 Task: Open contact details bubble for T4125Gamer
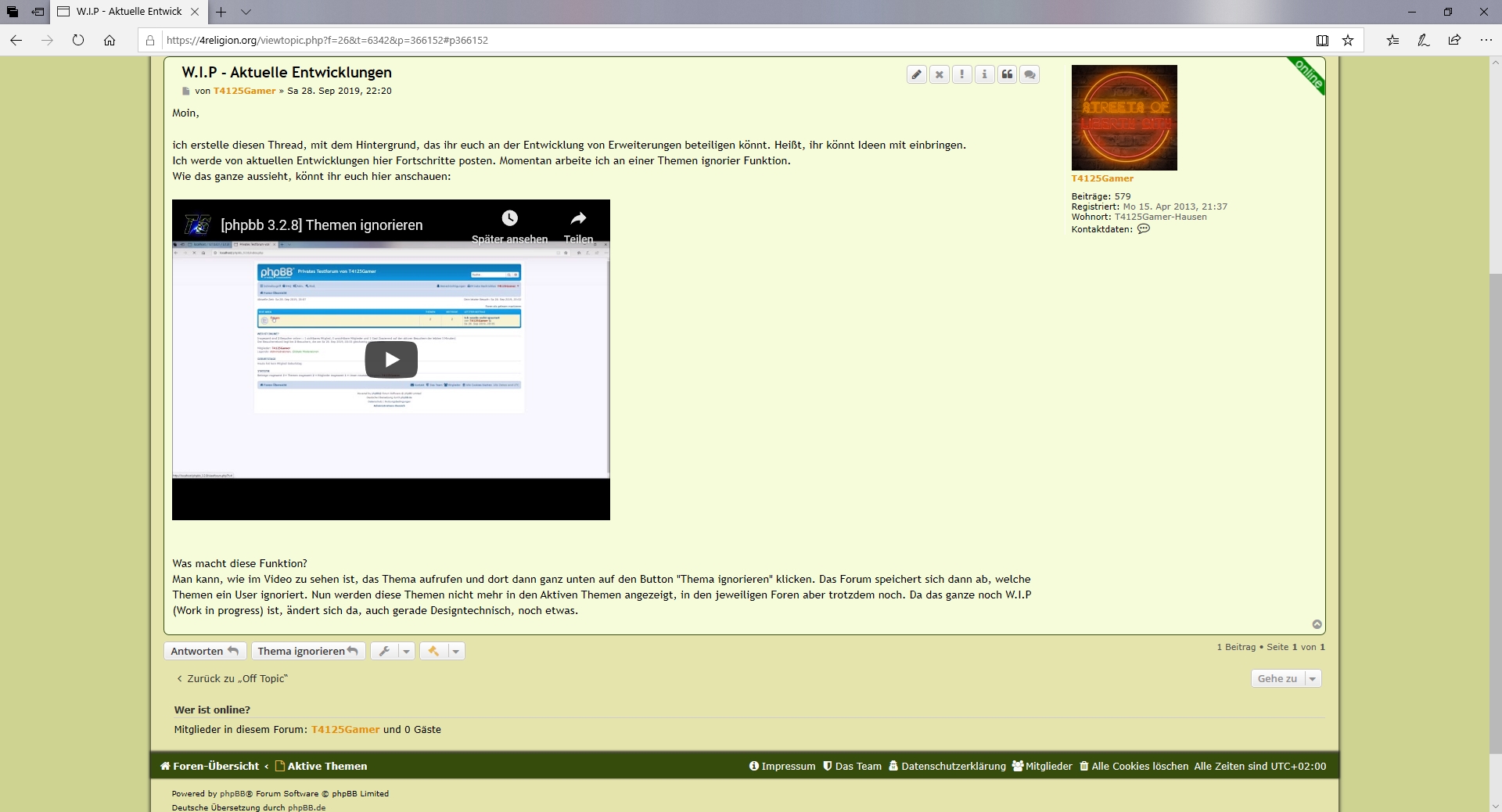1144,229
